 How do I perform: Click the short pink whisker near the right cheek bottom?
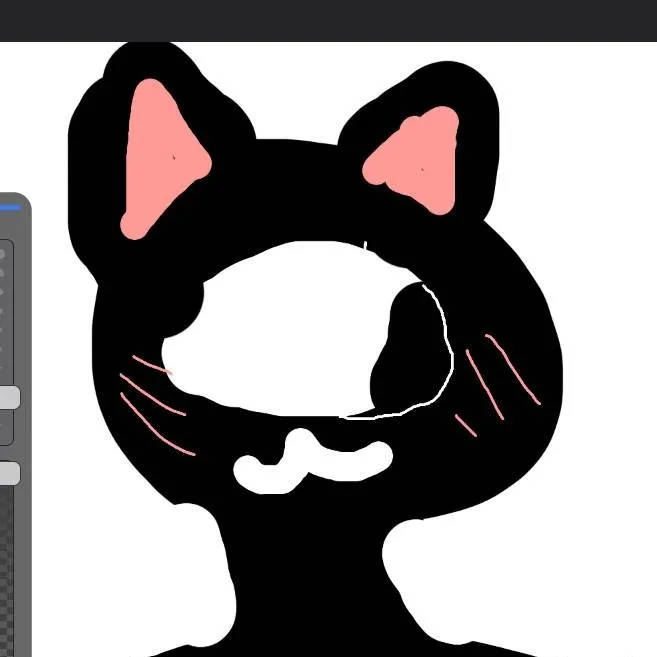[465, 426]
